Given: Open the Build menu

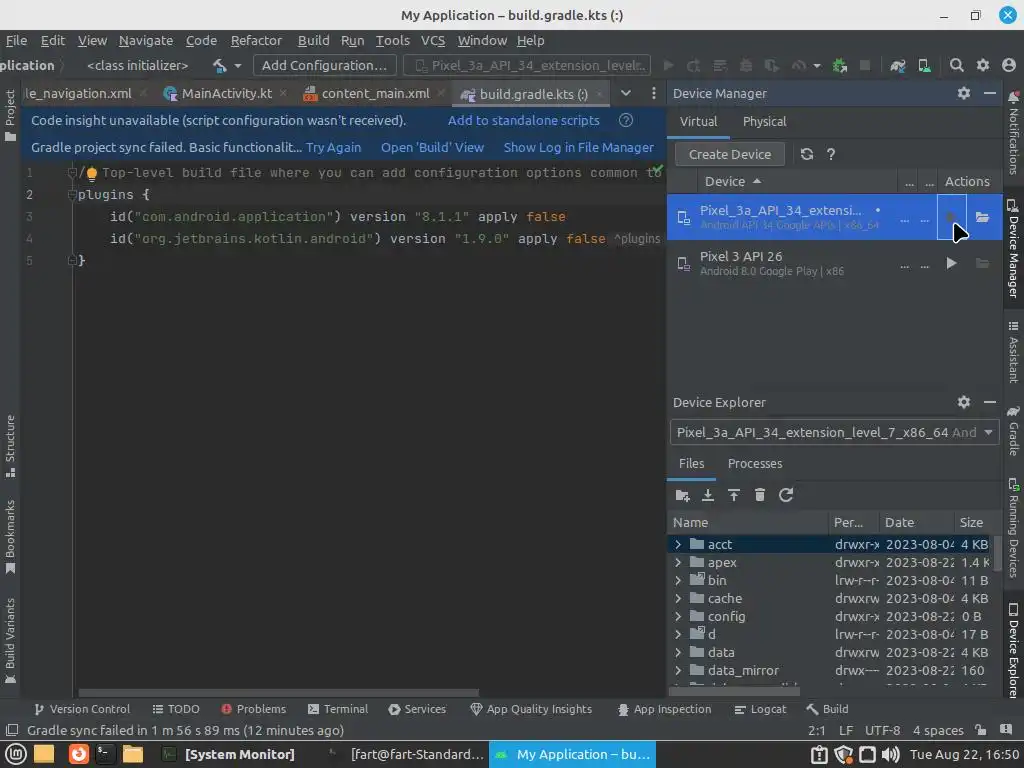Looking at the screenshot, I should [313, 40].
